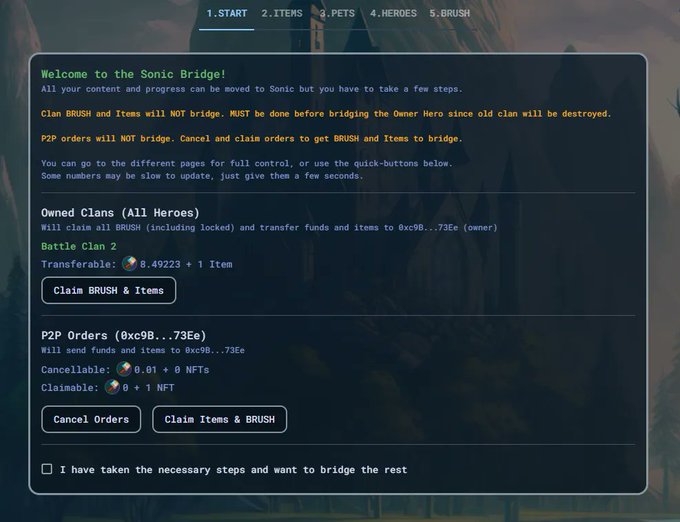The height and width of the screenshot is (522, 680).
Task: Click 'You can go to the different pages' line
Action: pos(247,163)
